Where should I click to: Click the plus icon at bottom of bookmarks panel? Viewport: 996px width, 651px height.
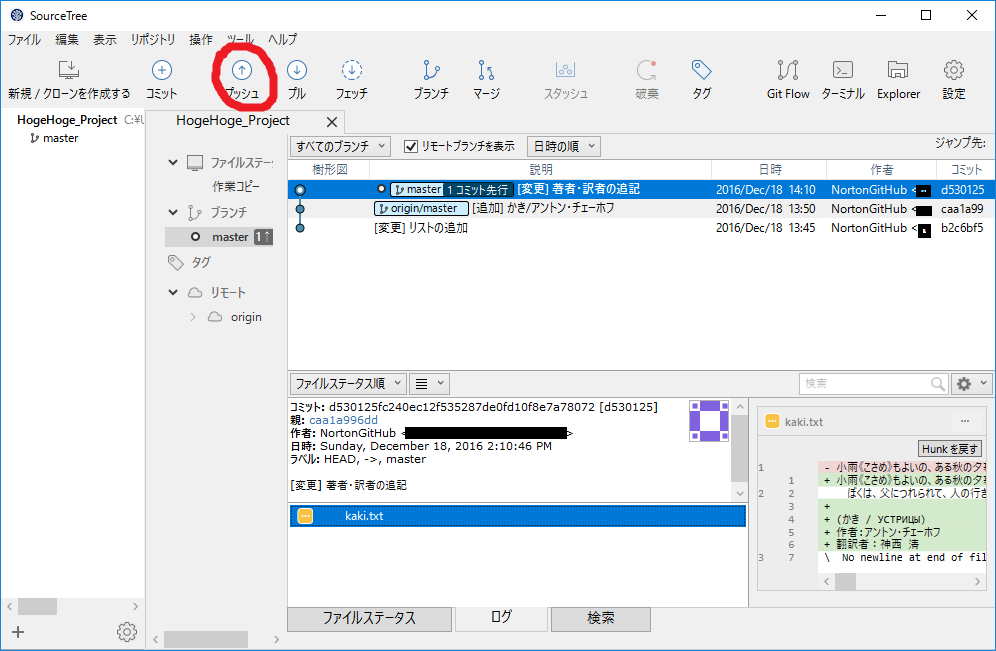(18, 632)
